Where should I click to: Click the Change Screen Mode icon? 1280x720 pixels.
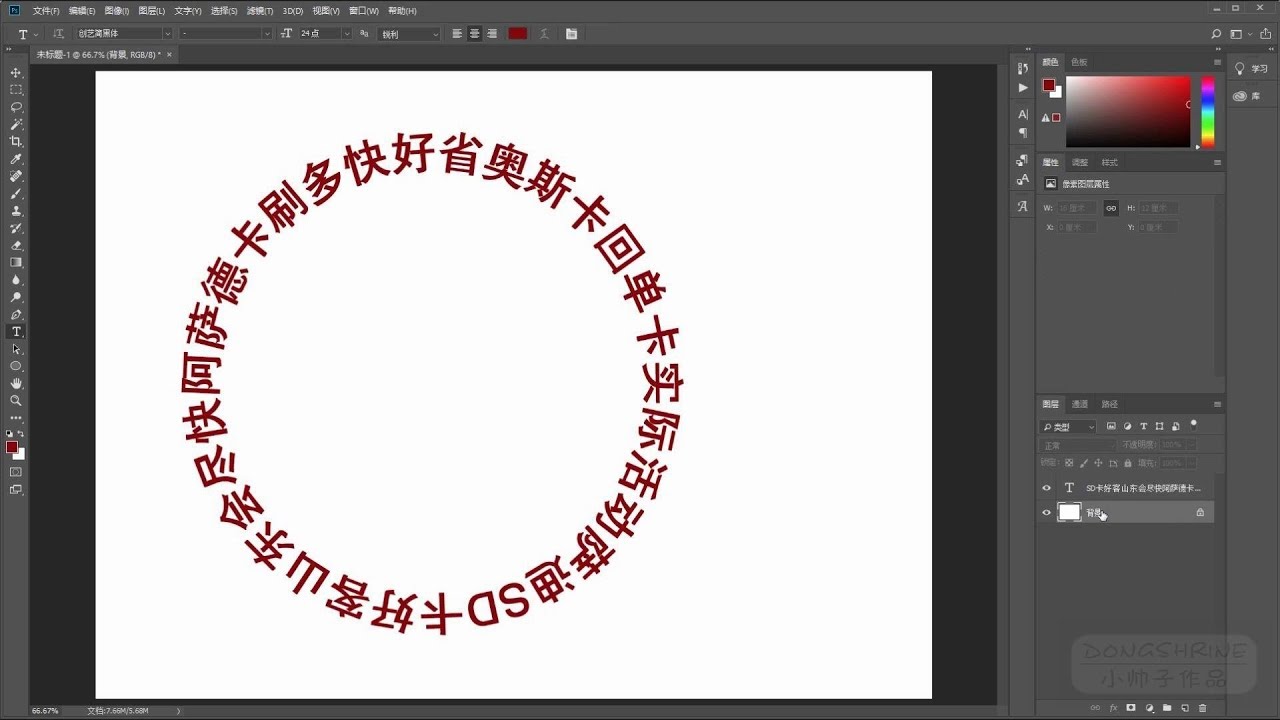pyautogui.click(x=16, y=489)
